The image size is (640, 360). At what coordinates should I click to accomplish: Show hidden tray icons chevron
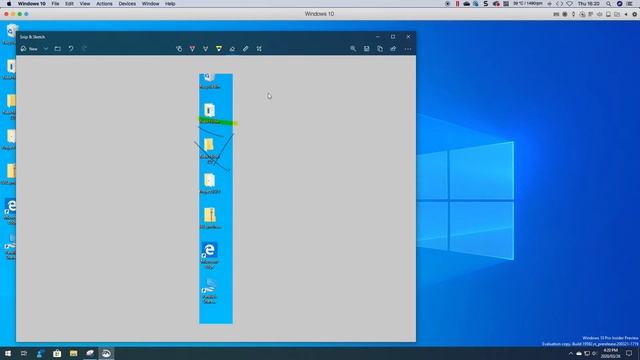coord(571,353)
